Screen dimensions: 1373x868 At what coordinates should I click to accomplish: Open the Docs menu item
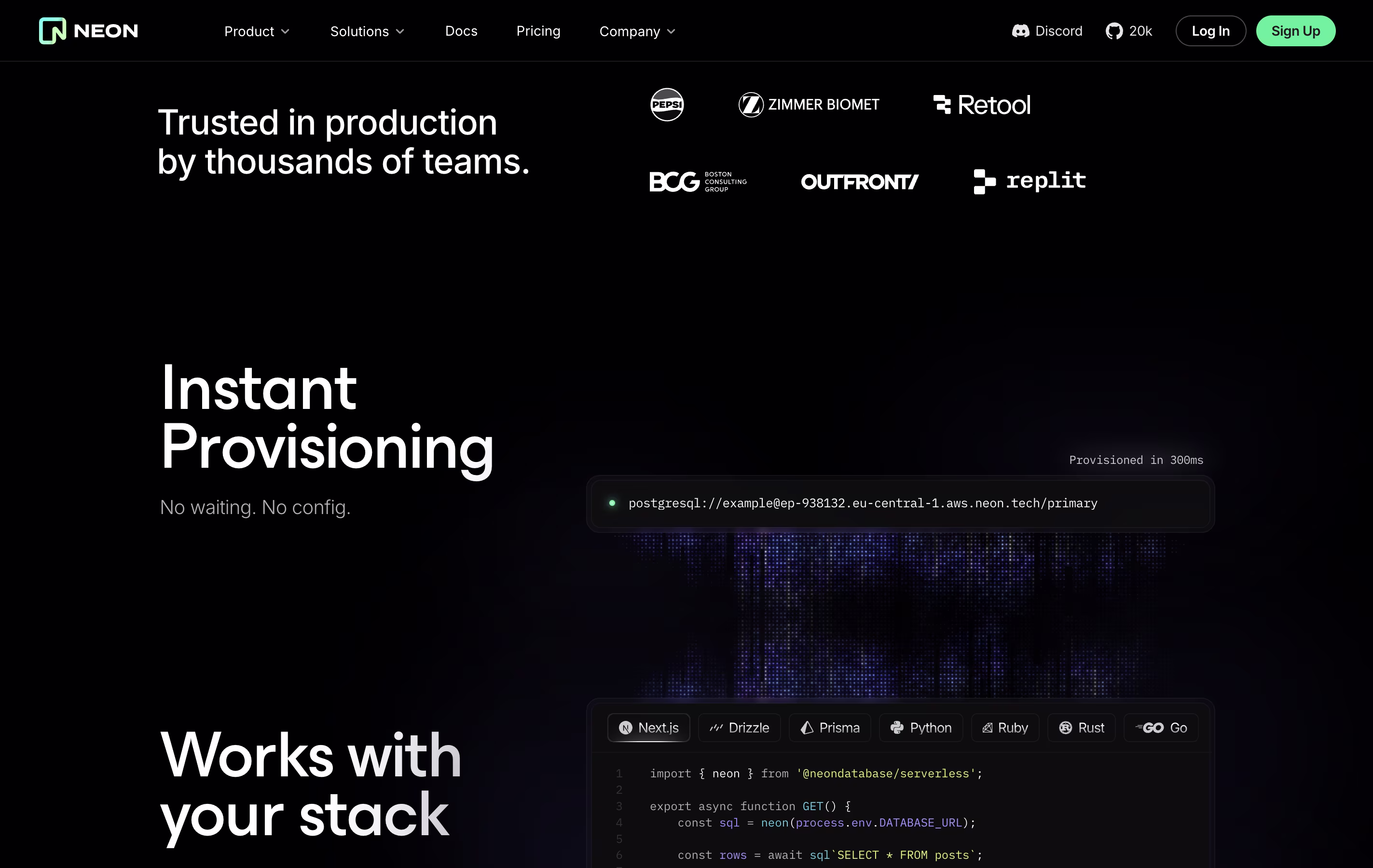pyautogui.click(x=461, y=31)
